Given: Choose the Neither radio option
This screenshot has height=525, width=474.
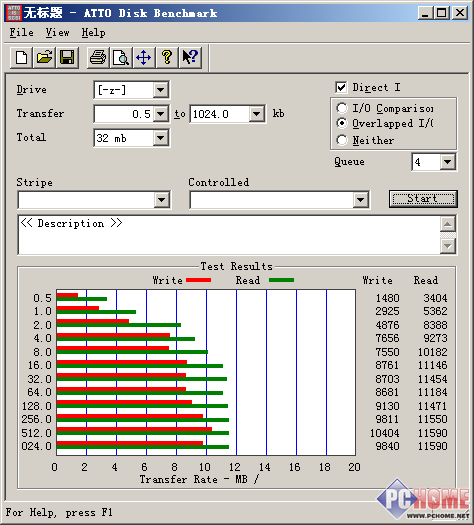Looking at the screenshot, I should [x=341, y=140].
